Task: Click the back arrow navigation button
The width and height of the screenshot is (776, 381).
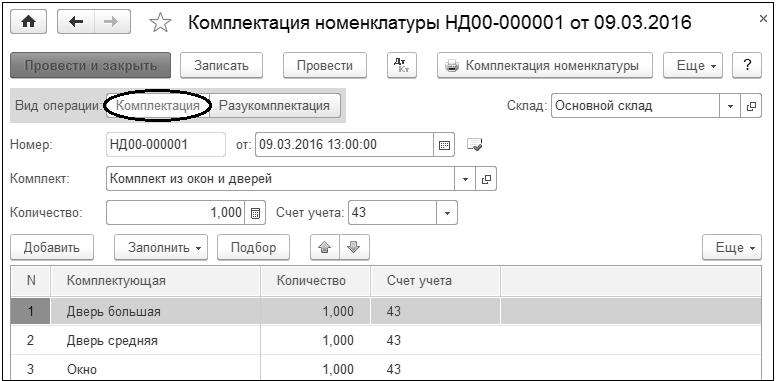Action: pos(76,23)
